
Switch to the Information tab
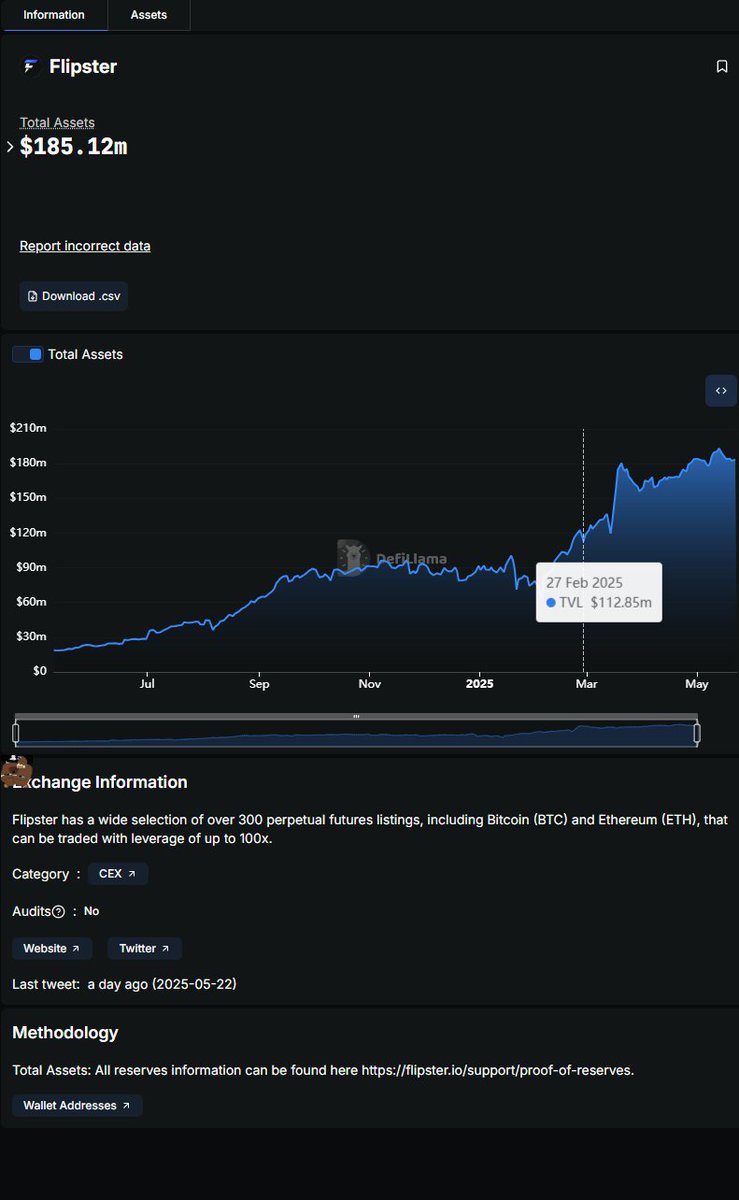[54, 15]
